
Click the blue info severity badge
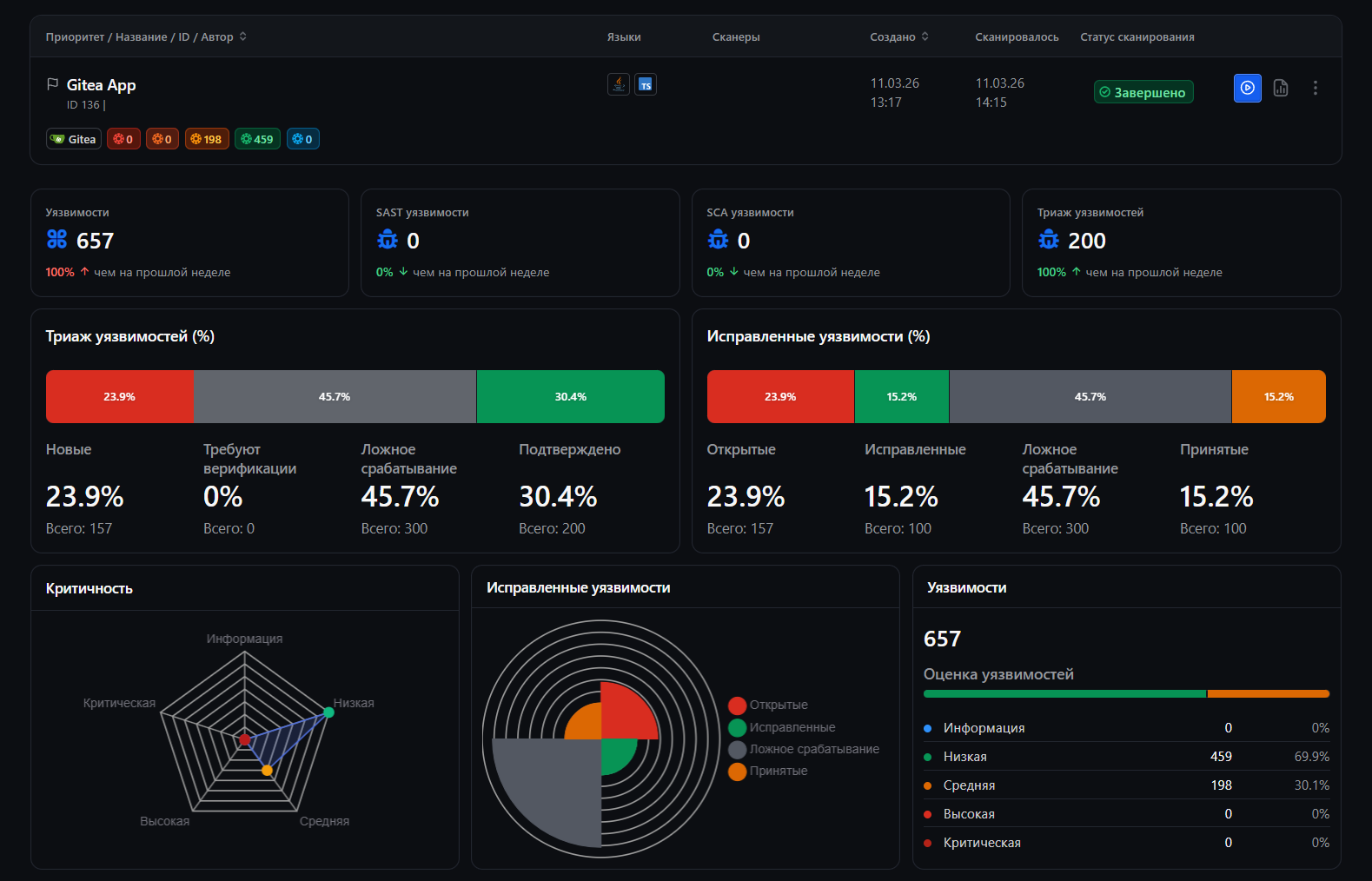(302, 139)
